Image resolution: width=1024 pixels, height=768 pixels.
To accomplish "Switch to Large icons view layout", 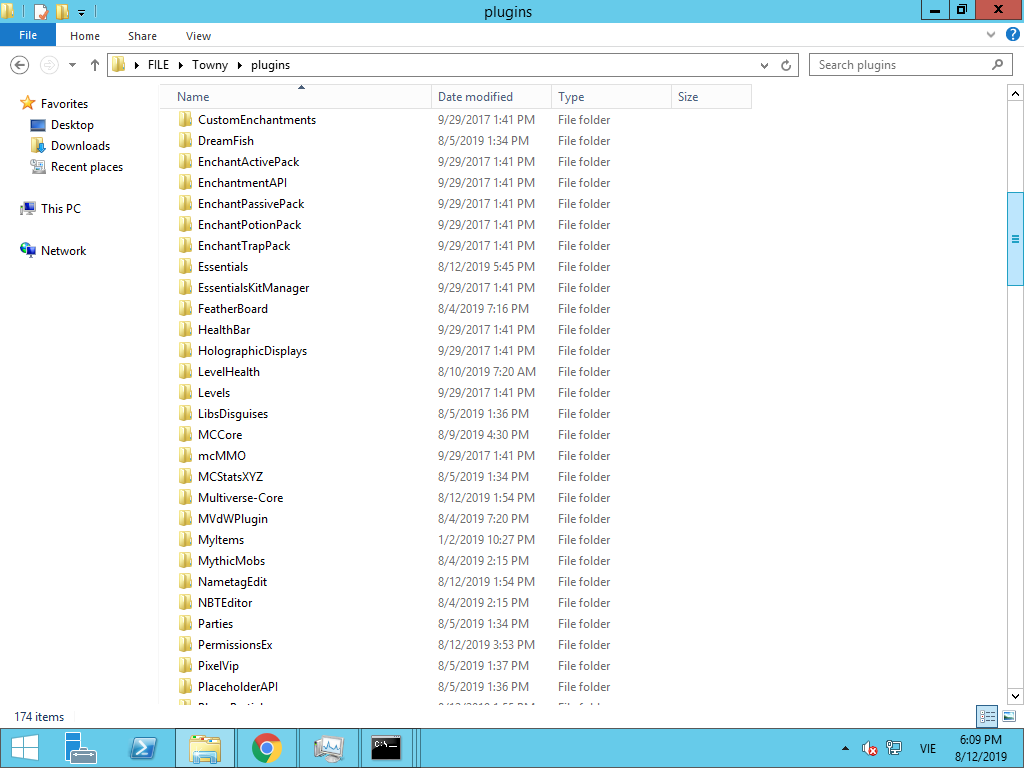I will (1009, 716).
